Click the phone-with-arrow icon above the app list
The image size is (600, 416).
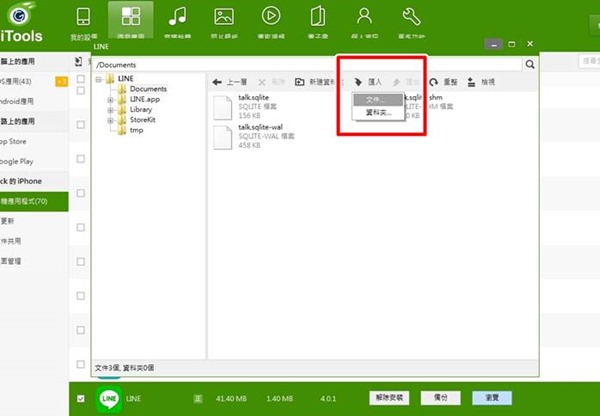tap(78, 62)
